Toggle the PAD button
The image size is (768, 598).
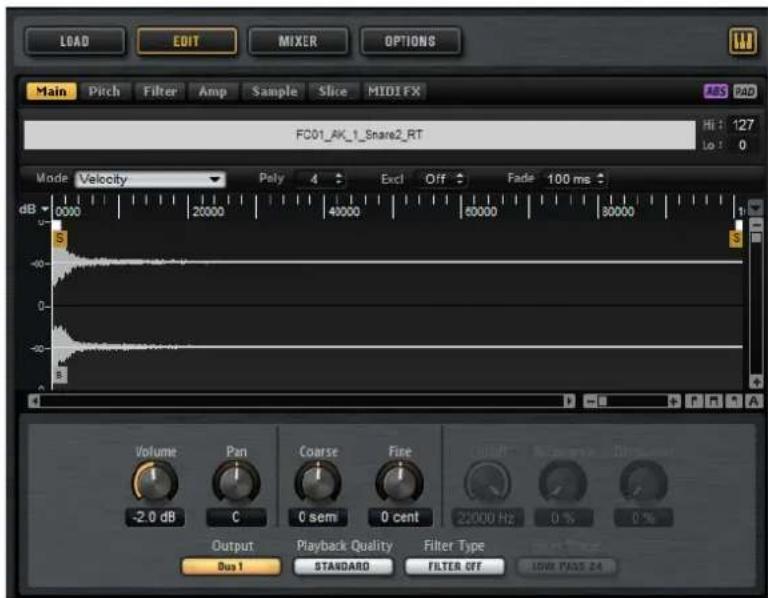click(x=744, y=92)
